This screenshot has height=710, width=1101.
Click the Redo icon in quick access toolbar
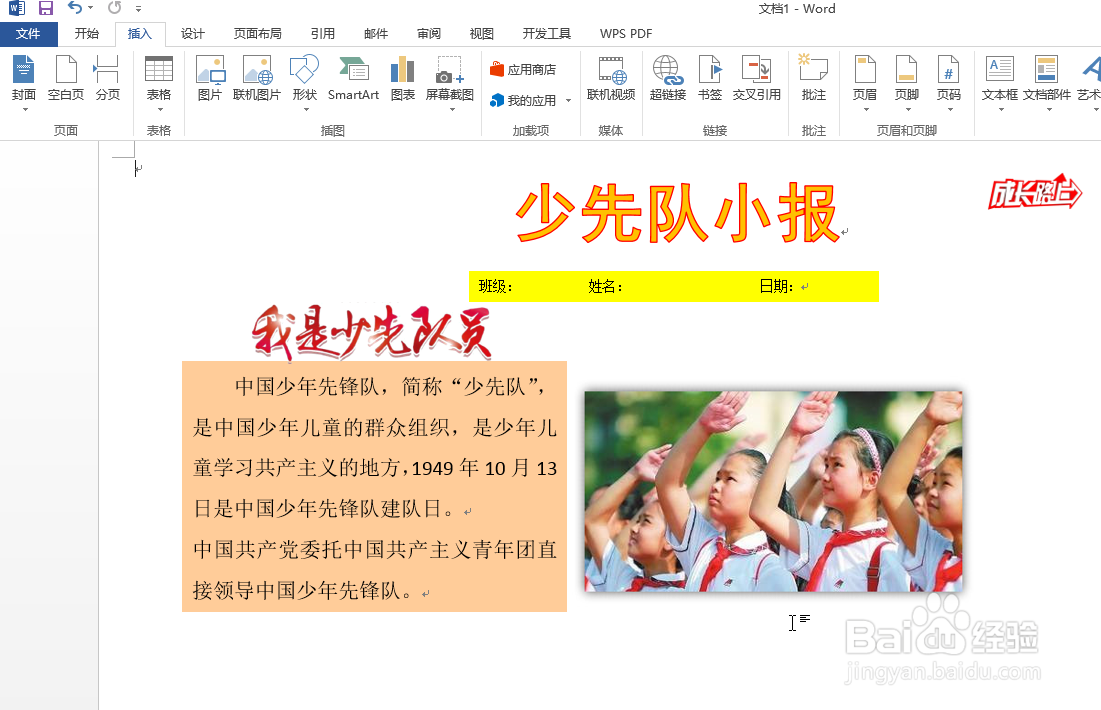pos(114,8)
